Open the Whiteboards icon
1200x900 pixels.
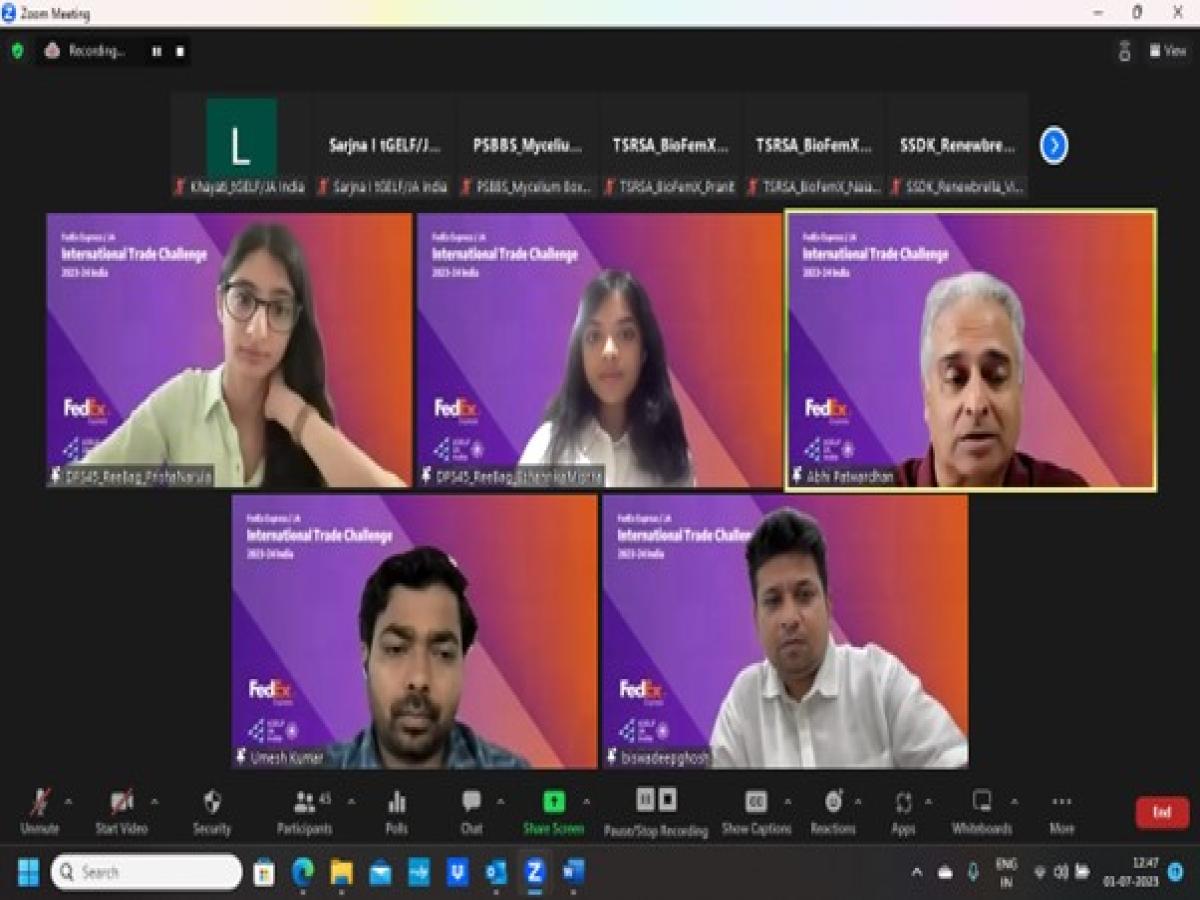coord(982,812)
